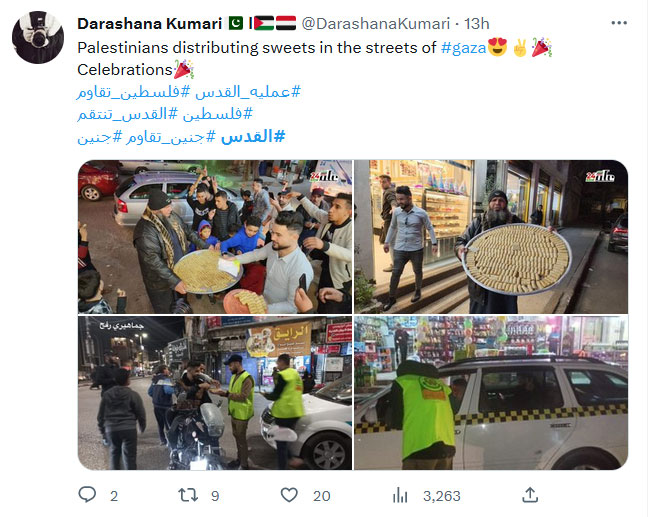The width and height of the screenshot is (649, 517).
Task: Open the three-dot more options menu
Action: 619,23
